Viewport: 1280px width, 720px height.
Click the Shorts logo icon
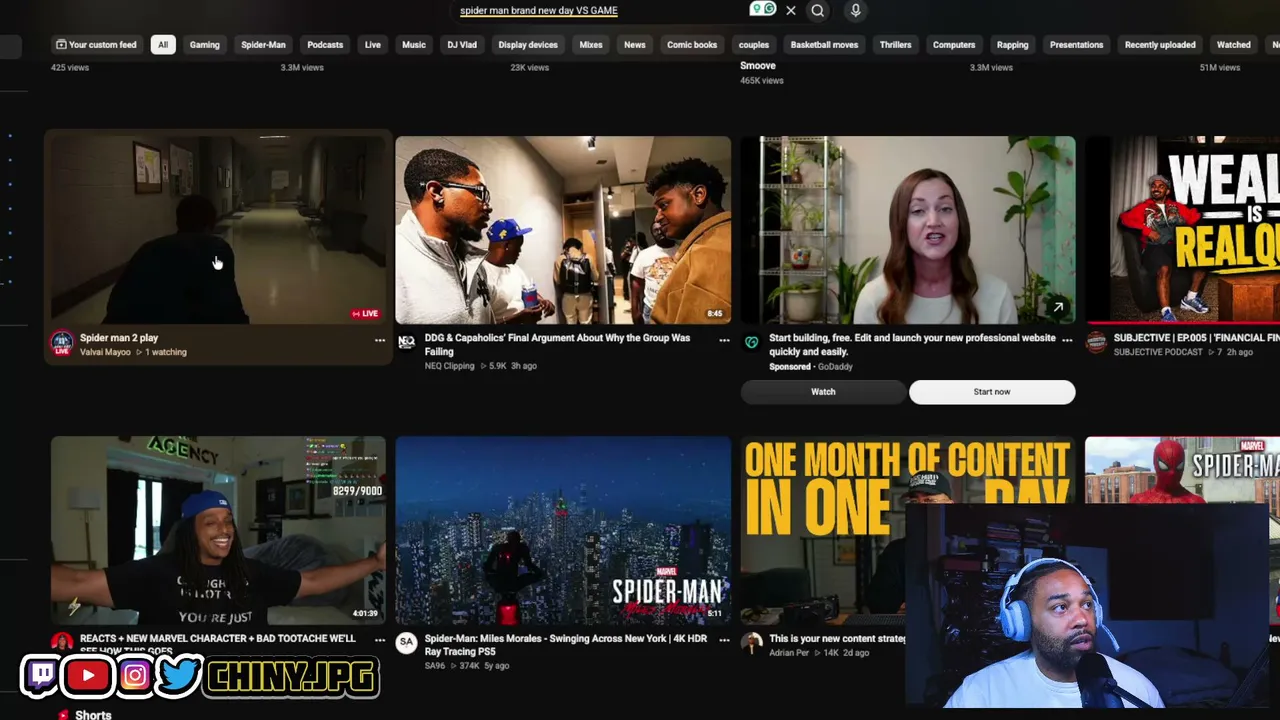coord(63,714)
